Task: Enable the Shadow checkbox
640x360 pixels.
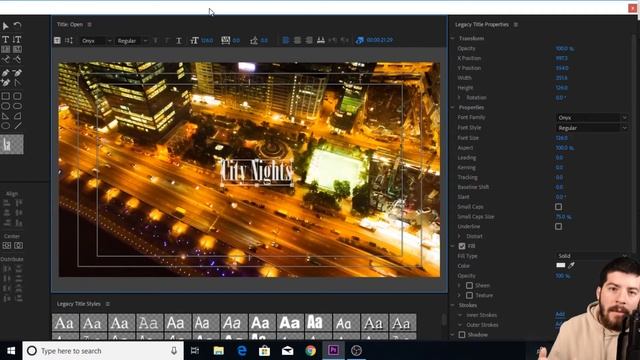Action: (462, 335)
